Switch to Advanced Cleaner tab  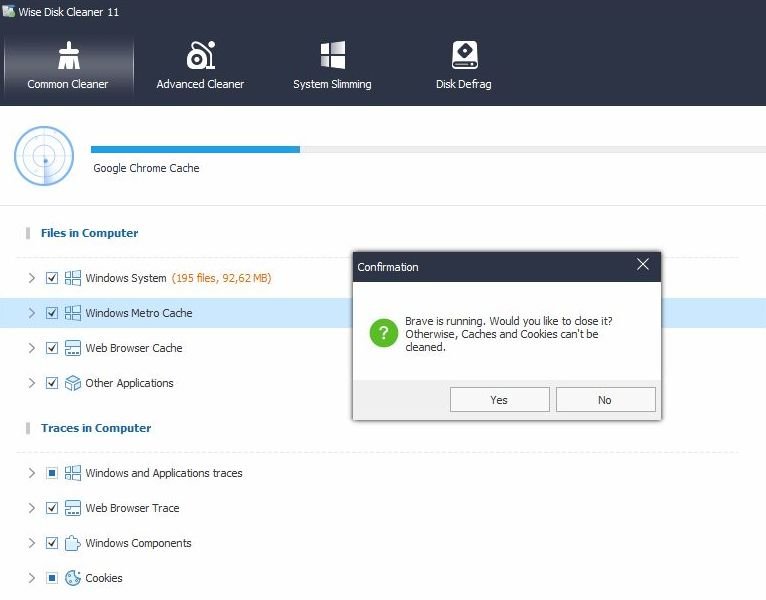[200, 66]
